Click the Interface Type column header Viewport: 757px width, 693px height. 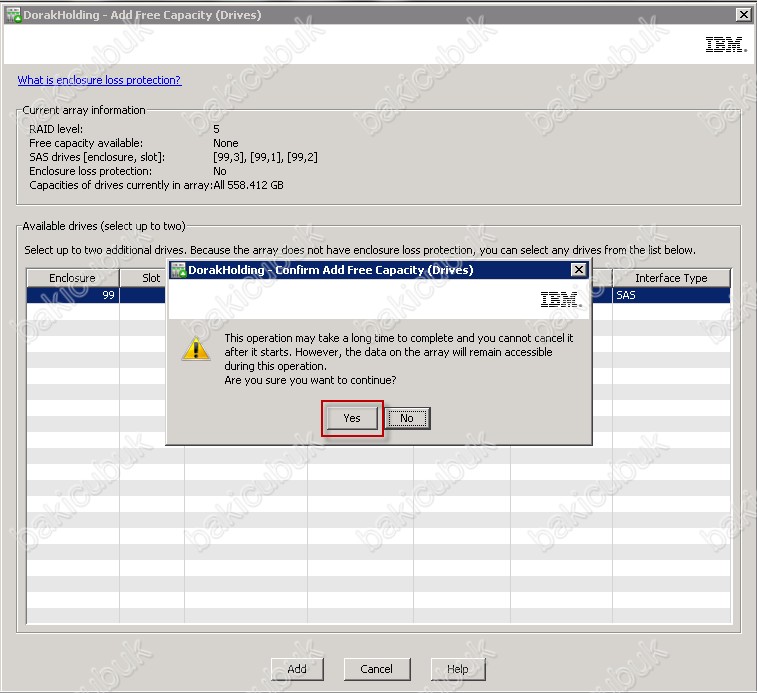pos(671,278)
